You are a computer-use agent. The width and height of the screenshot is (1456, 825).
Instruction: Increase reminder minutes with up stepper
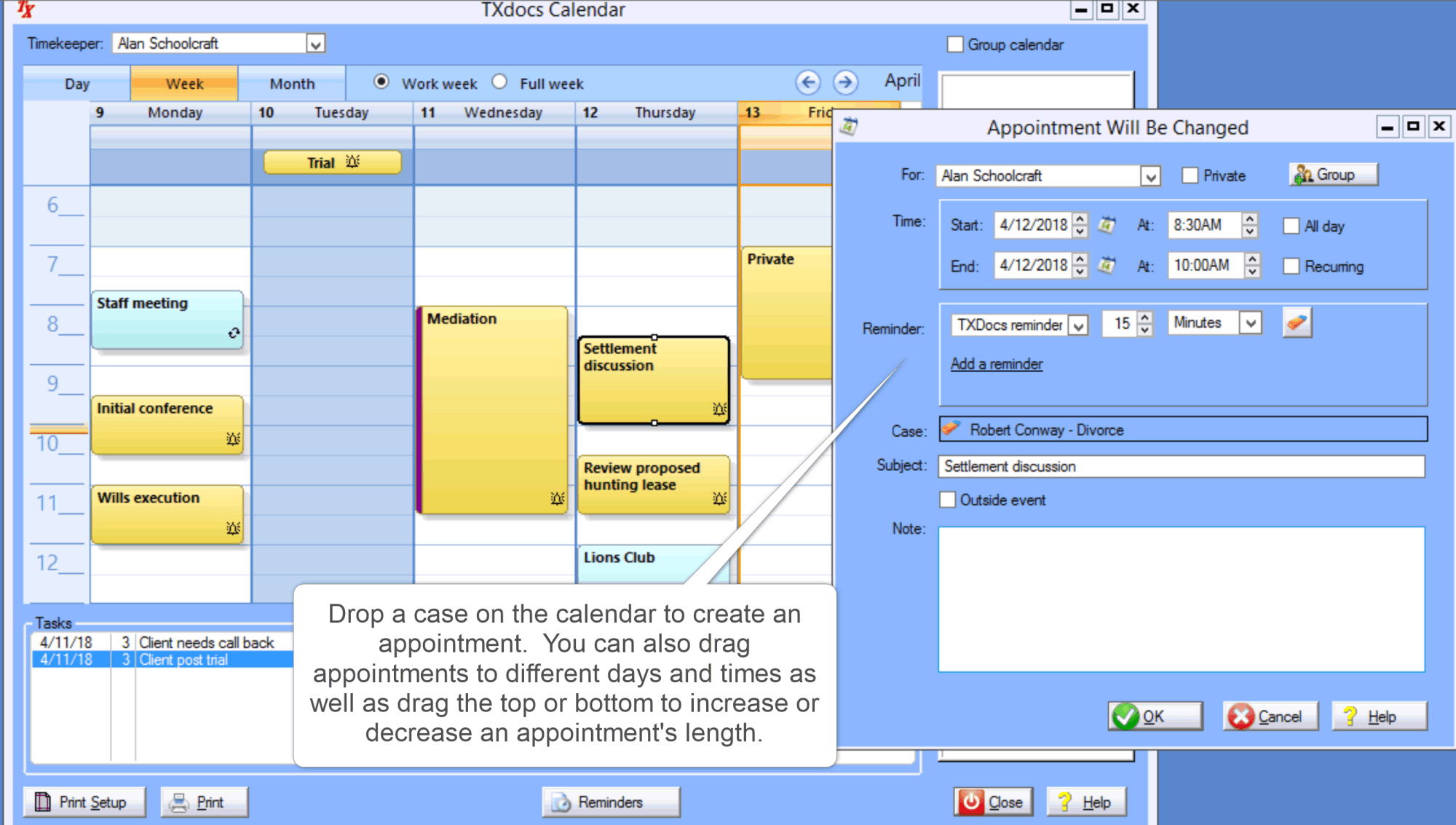(x=1144, y=318)
